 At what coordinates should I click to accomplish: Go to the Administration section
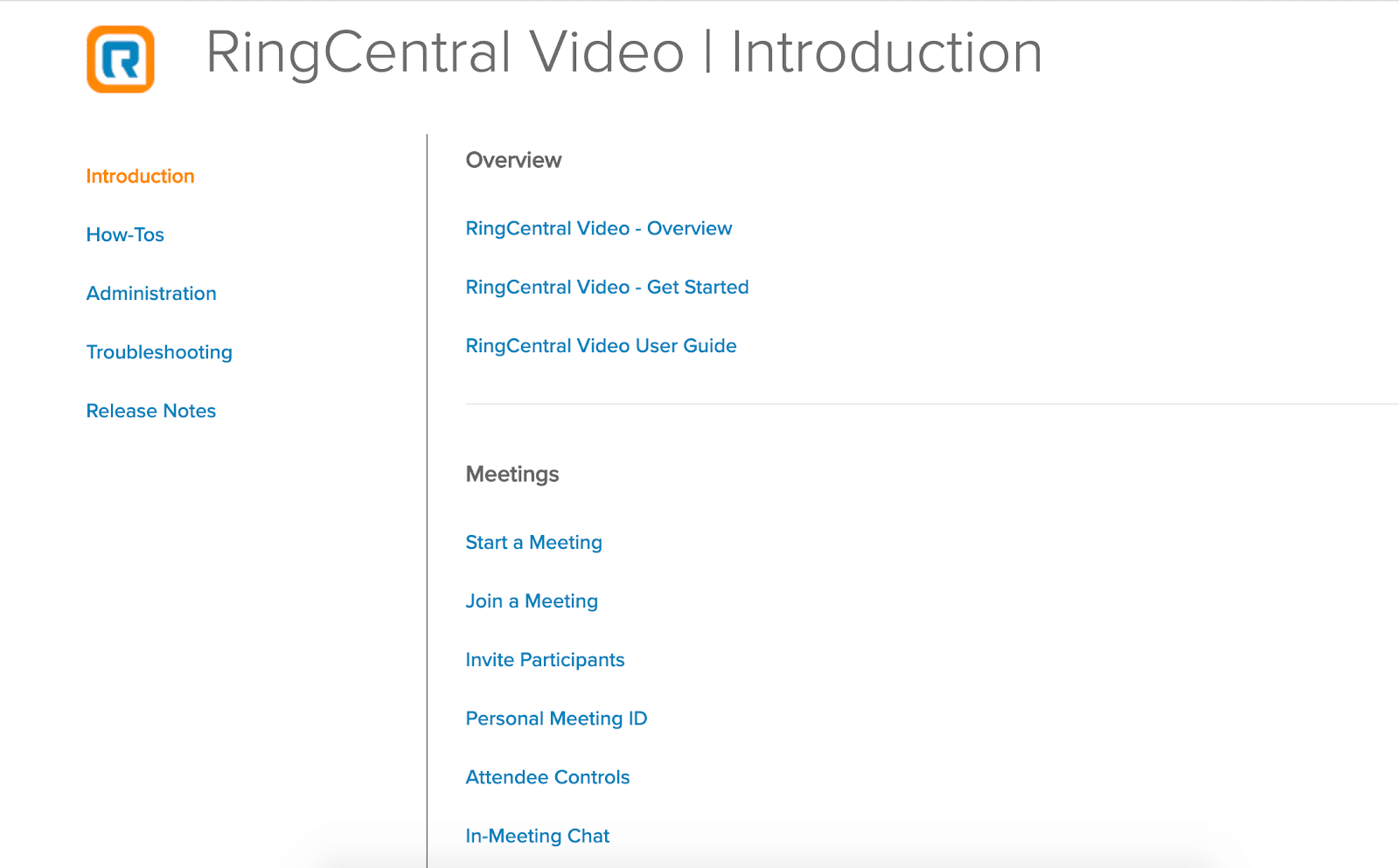coord(151,294)
